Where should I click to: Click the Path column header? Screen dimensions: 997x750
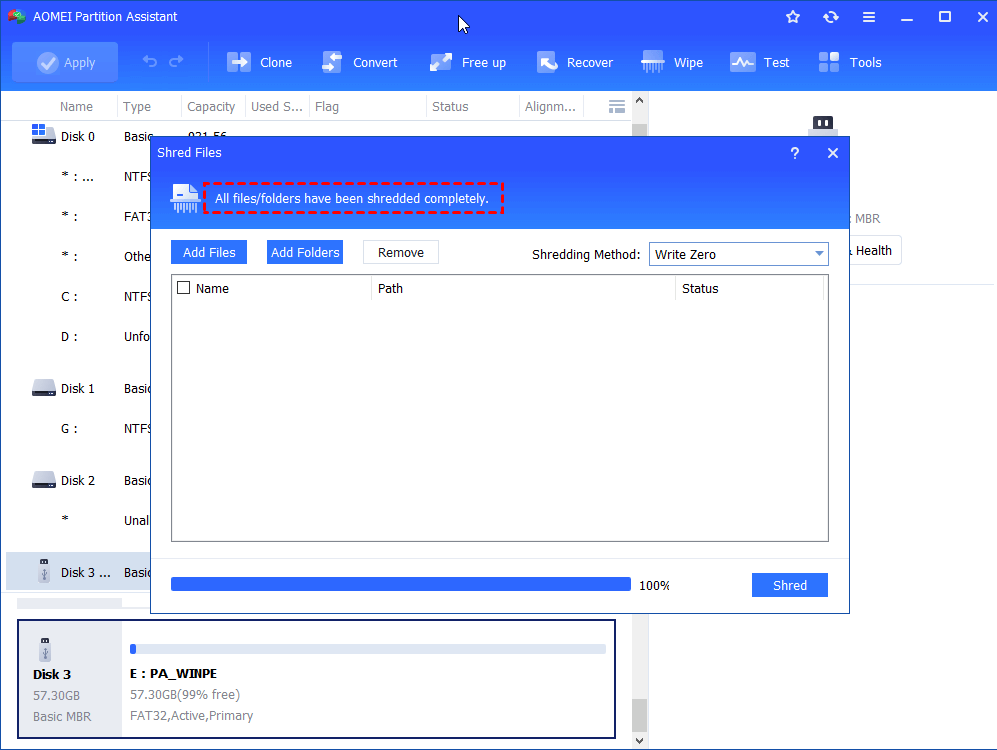point(523,289)
